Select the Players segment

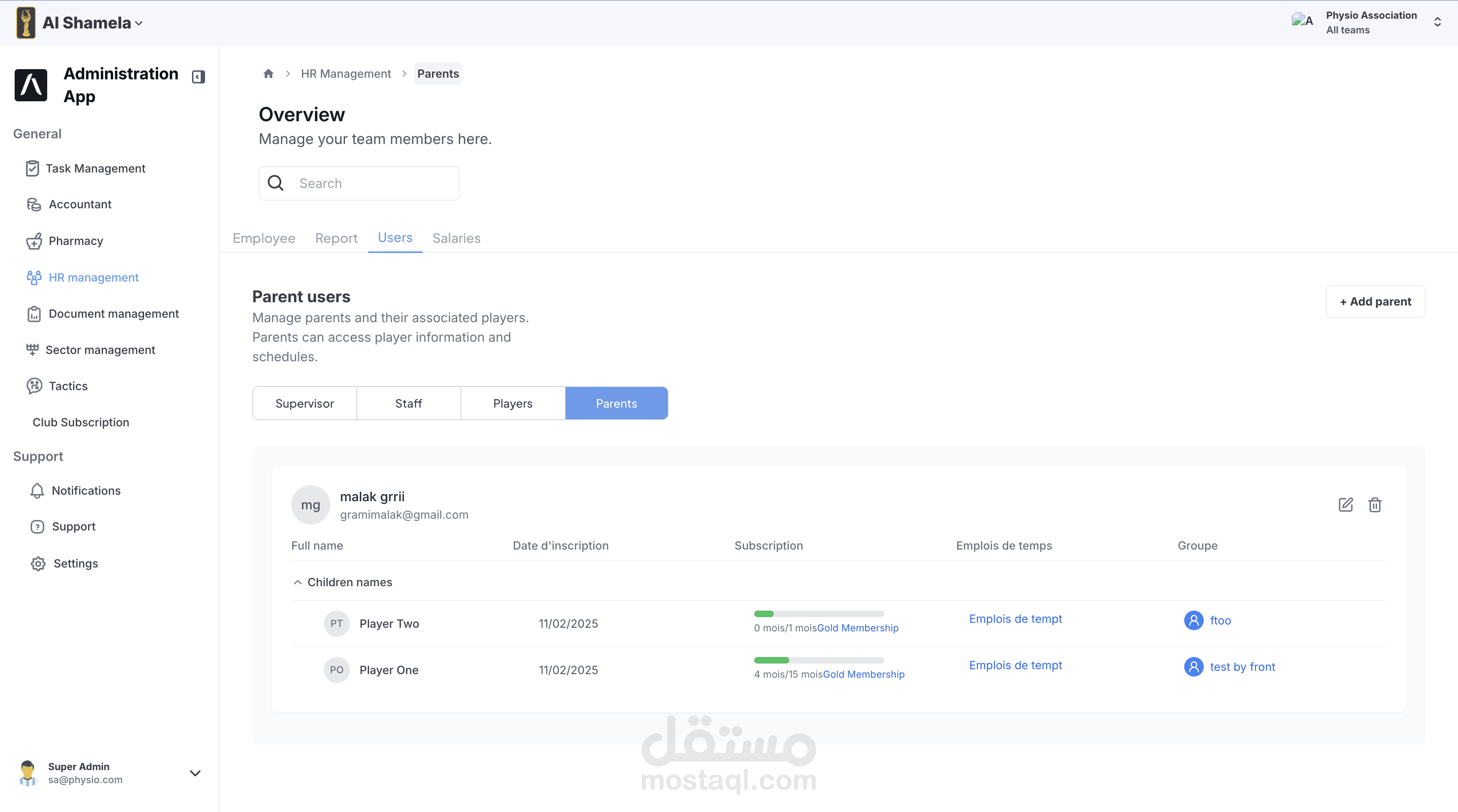point(513,404)
